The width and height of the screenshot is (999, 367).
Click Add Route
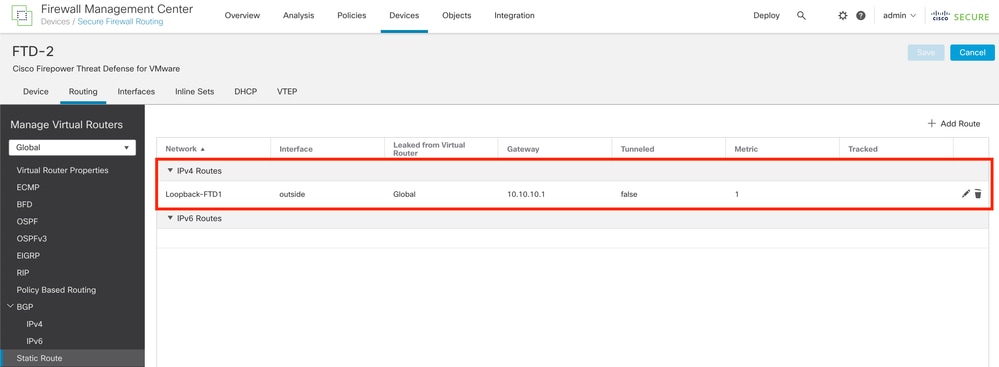[x=954, y=124]
